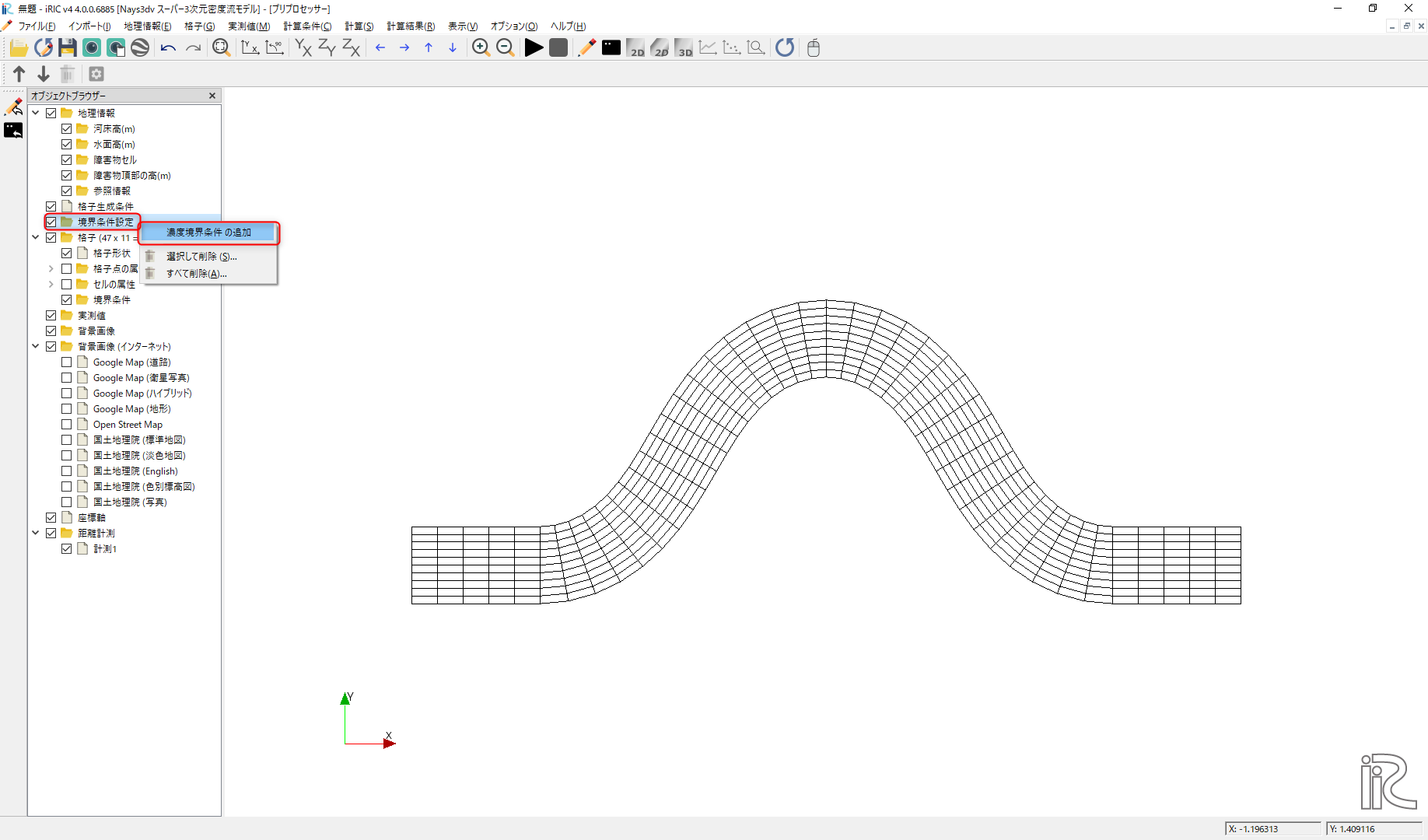Choose 選択して削除(S)... from context menu
Viewport: 1428px width, 840px height.
click(208, 257)
